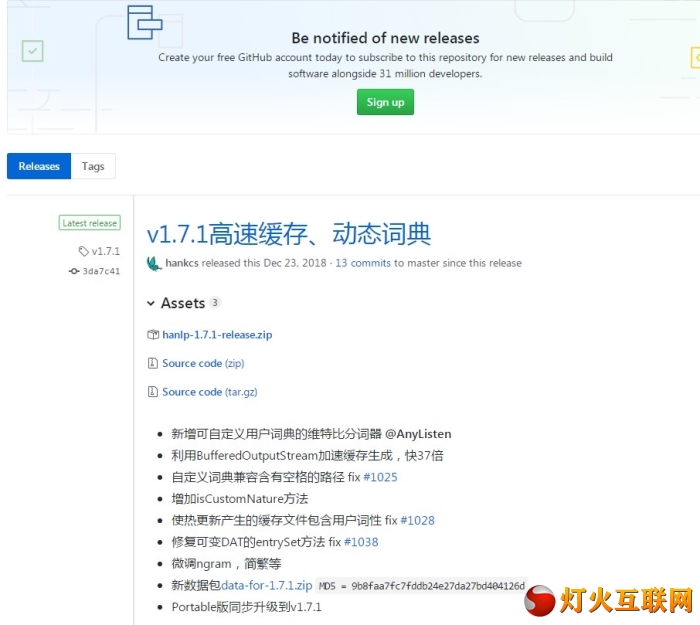Click the text '增加isCustomNature方法'
Image resolution: width=700 pixels, height=625 pixels.
[x=240, y=499]
